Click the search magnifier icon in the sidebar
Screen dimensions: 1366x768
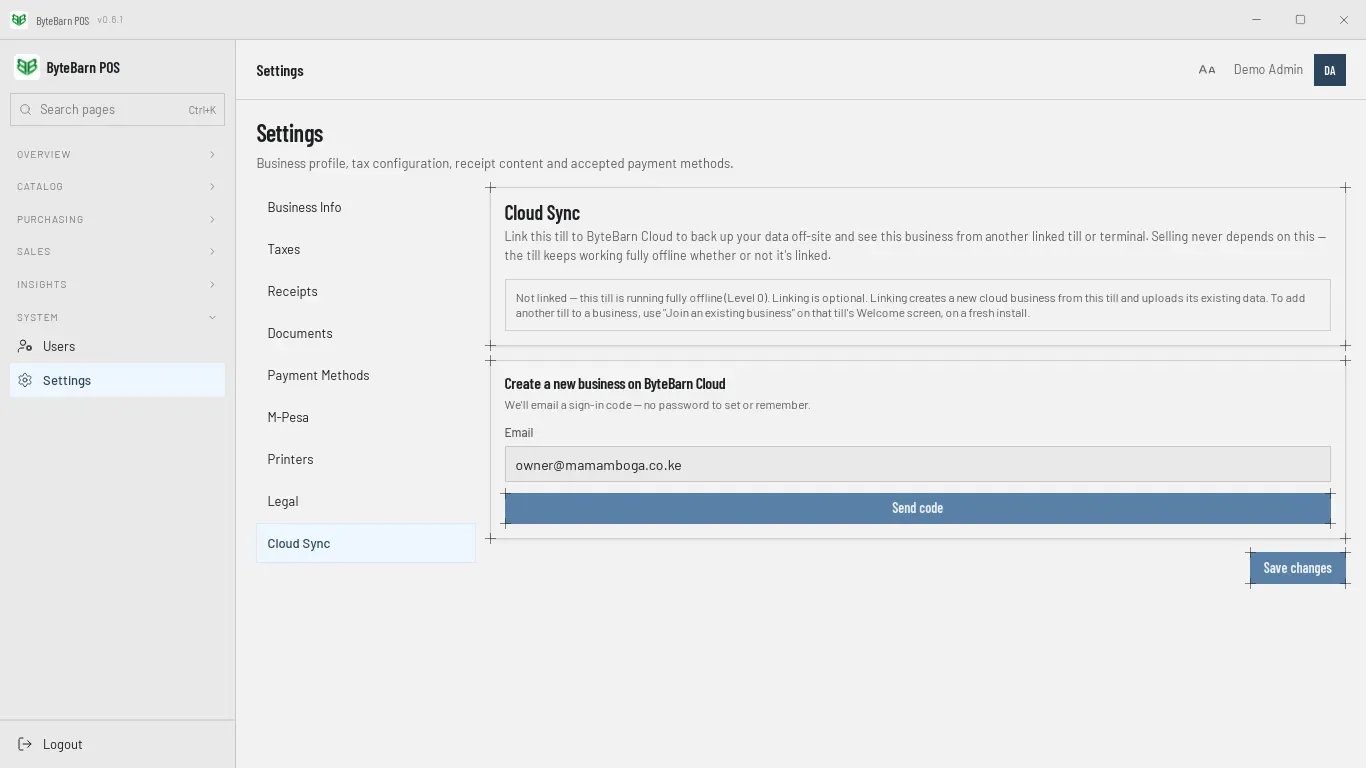[26, 110]
